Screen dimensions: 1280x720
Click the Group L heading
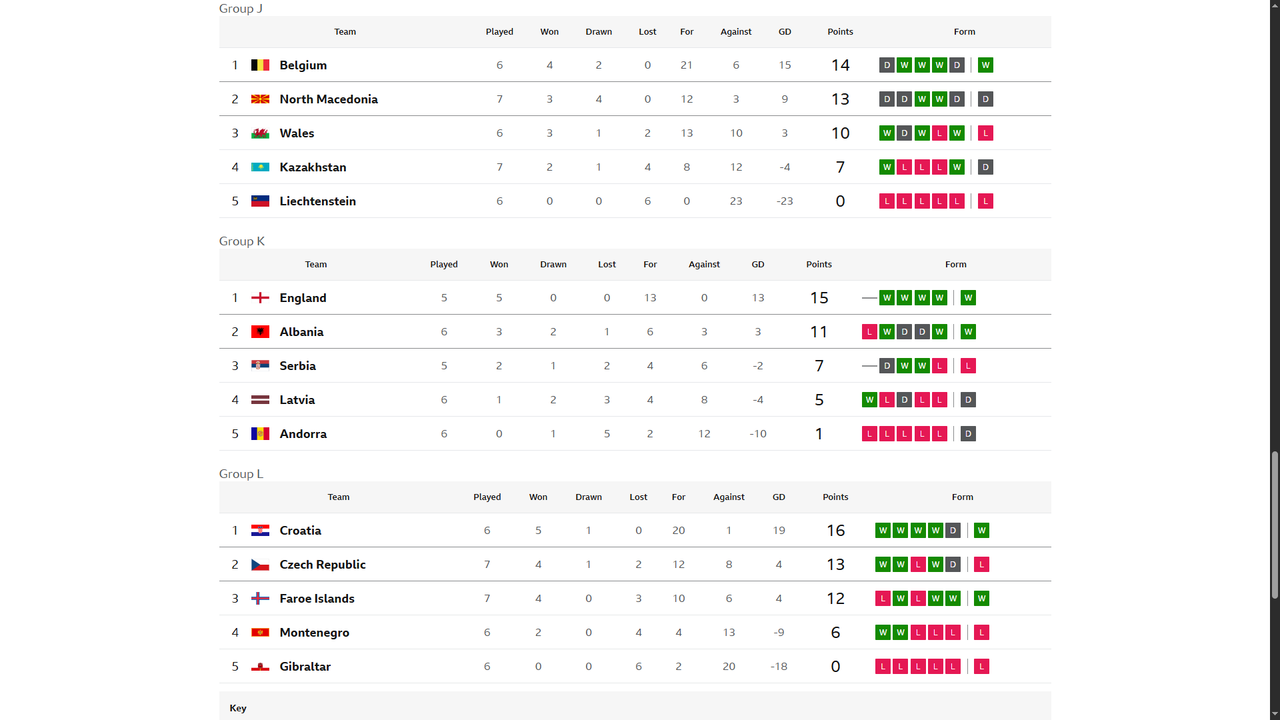(241, 474)
